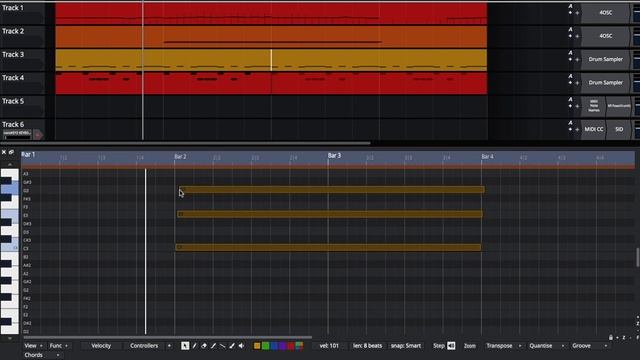Viewport: 640px width, 360px height.
Task: Select the Track 2 header
Action: pyautogui.click(x=22, y=36)
